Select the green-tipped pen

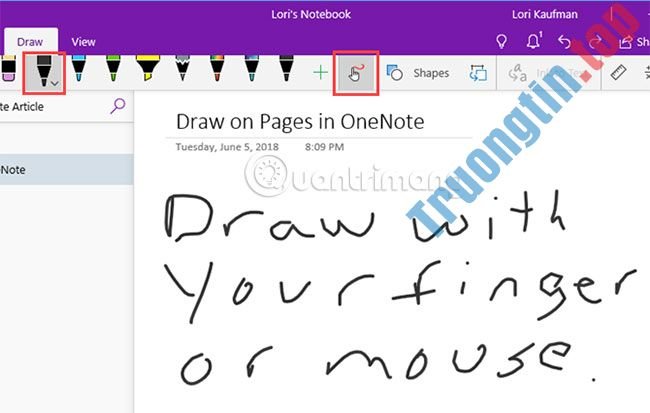tap(113, 69)
